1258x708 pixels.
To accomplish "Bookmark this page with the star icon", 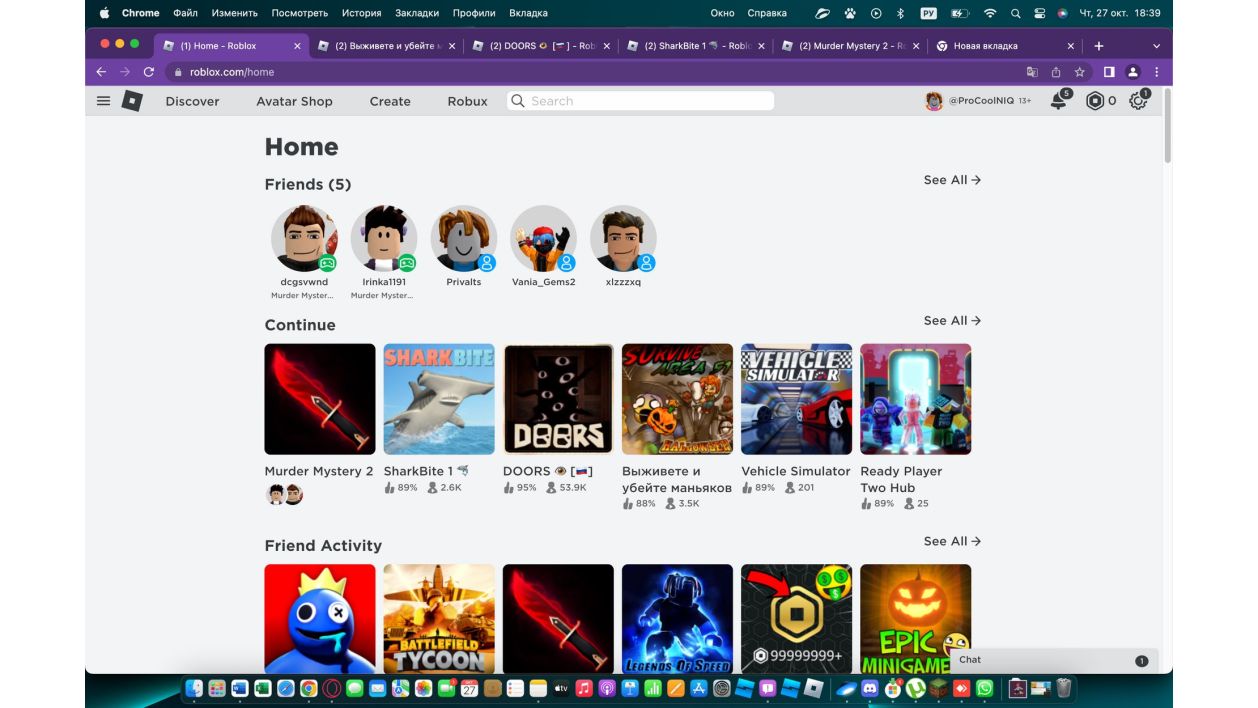I will point(1080,72).
